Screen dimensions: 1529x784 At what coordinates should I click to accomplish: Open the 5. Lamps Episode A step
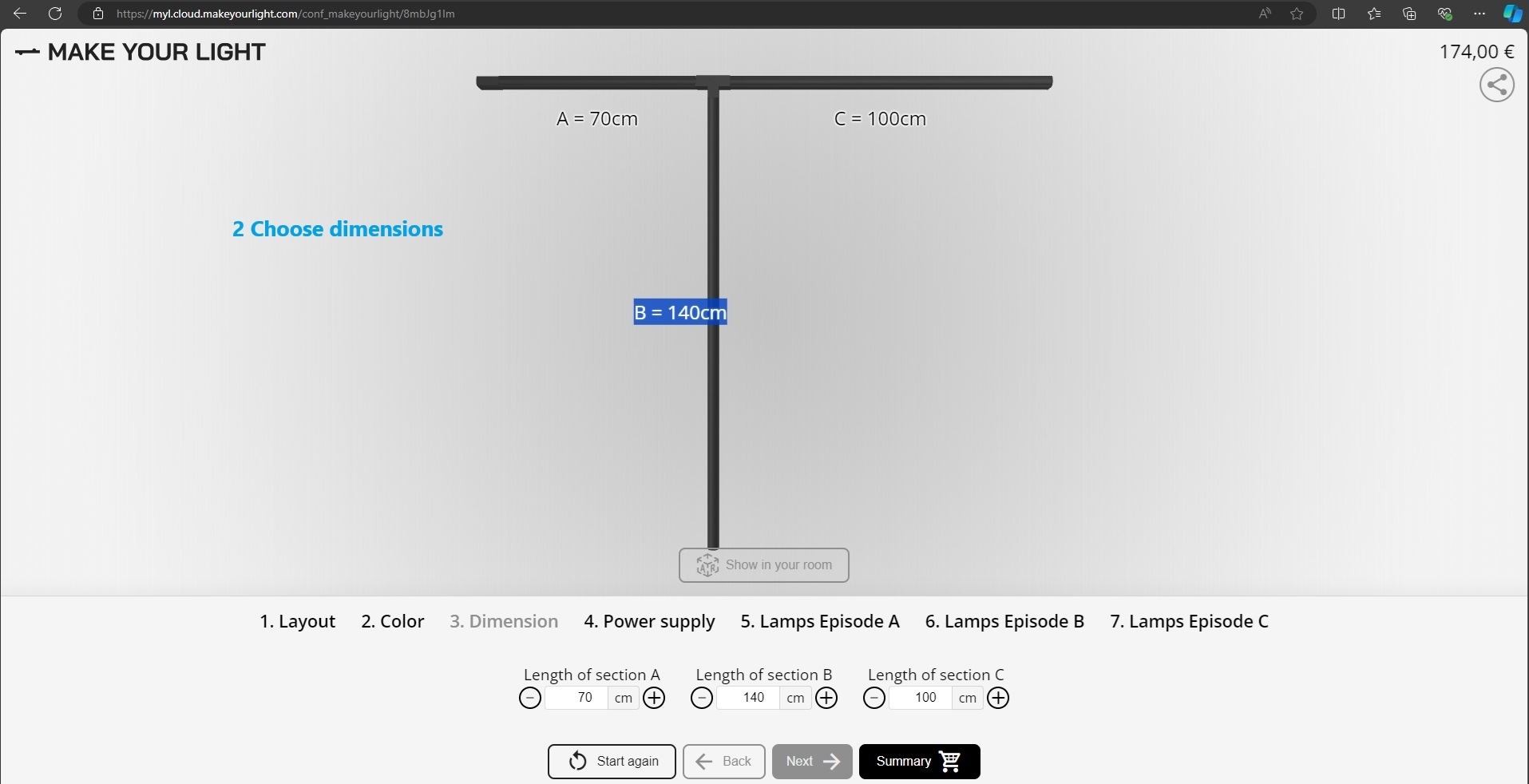pos(819,621)
